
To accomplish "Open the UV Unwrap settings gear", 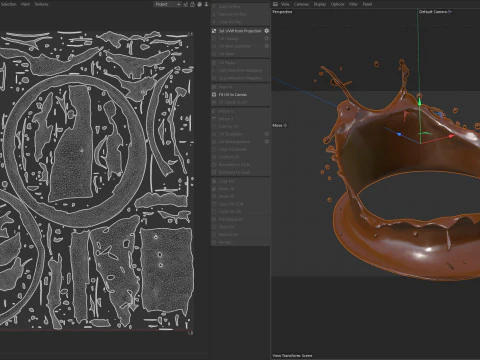I will click(267, 38).
